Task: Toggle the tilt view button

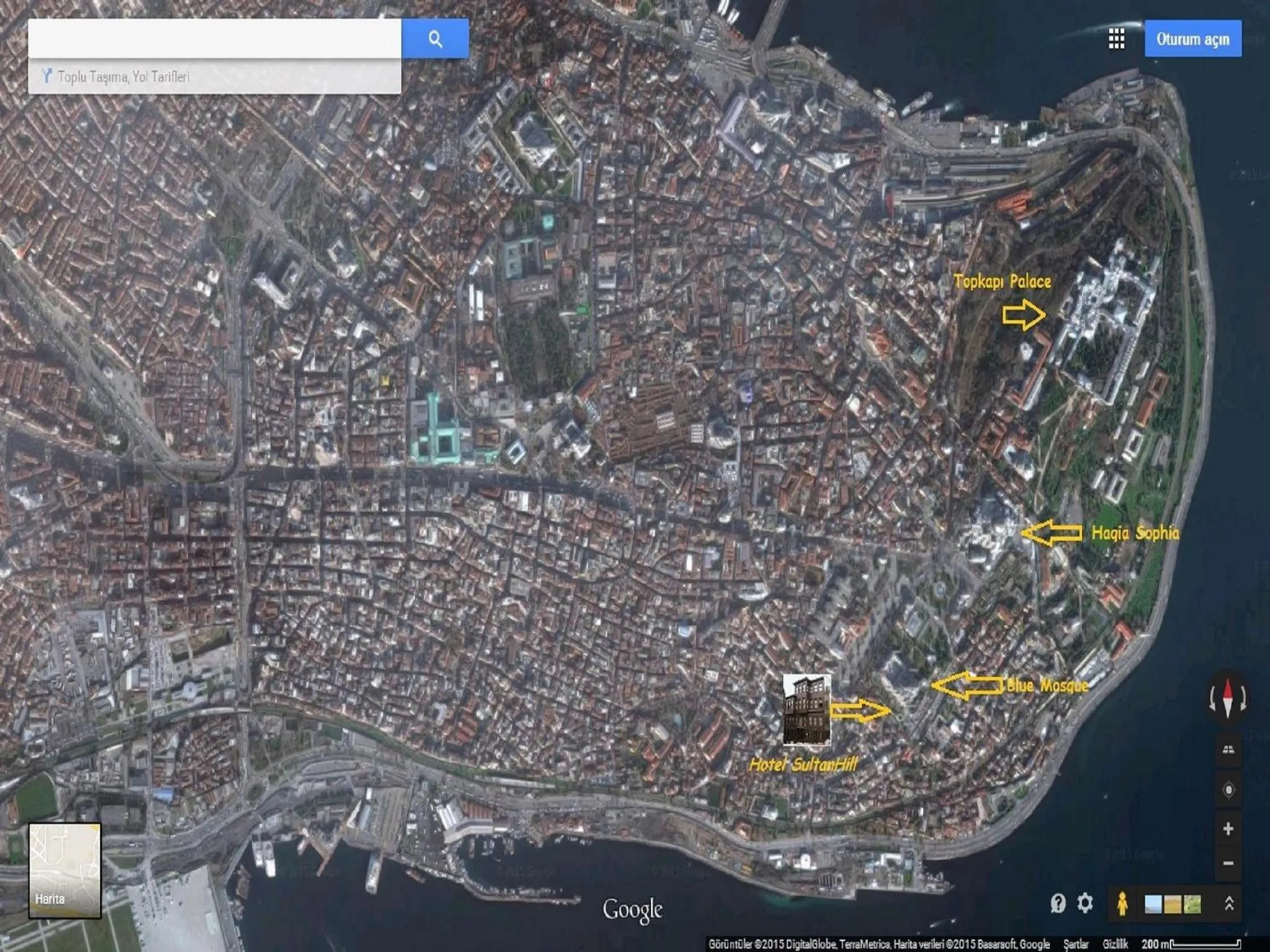Action: (x=1228, y=750)
